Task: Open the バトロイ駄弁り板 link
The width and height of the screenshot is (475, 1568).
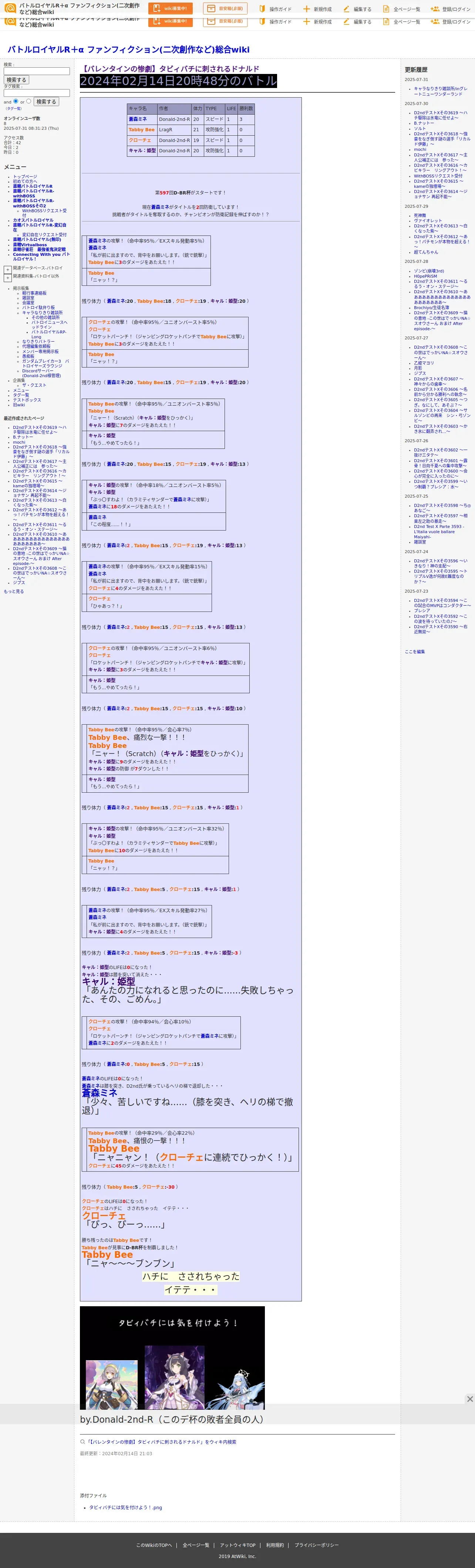Action: (x=38, y=307)
